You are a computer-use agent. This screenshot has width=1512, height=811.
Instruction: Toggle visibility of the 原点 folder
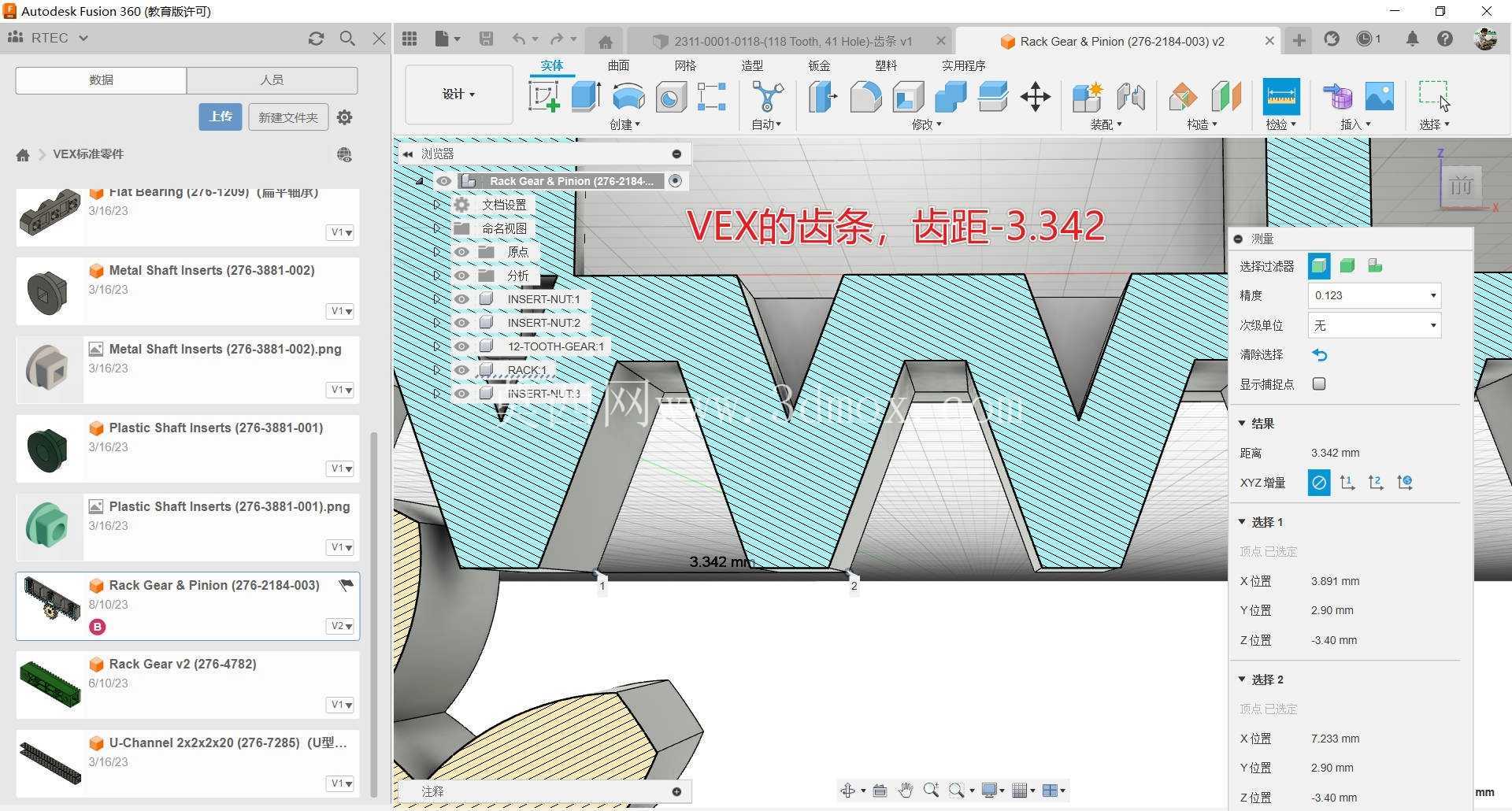(461, 252)
